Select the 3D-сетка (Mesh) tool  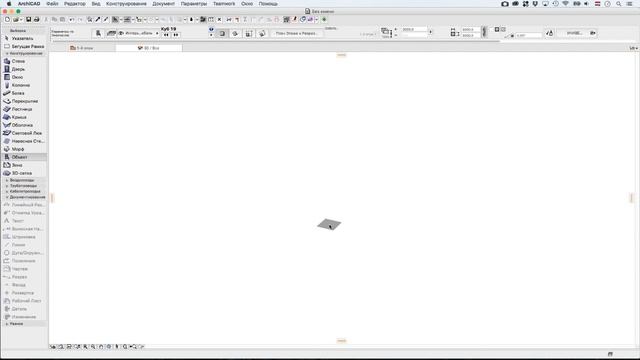24,173
